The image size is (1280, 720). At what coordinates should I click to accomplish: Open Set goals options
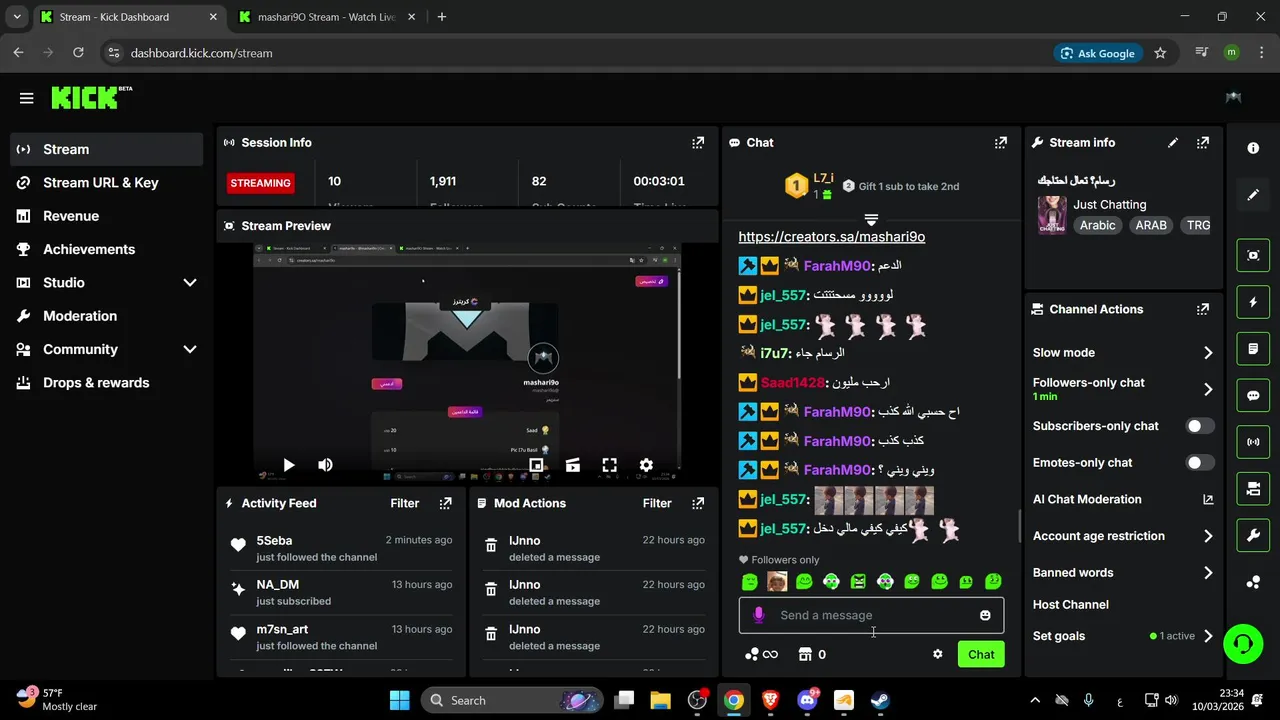click(x=1123, y=636)
